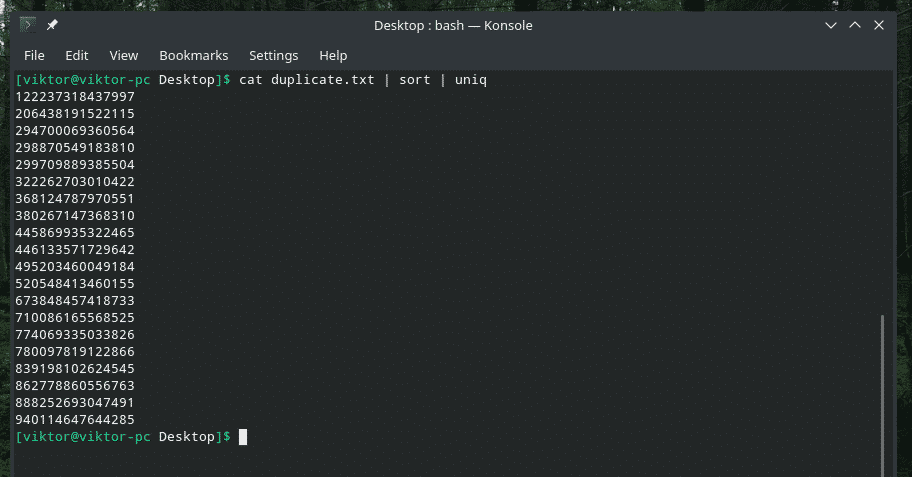
Task: Click the Konsole terminal icon in title bar
Action: (28, 25)
